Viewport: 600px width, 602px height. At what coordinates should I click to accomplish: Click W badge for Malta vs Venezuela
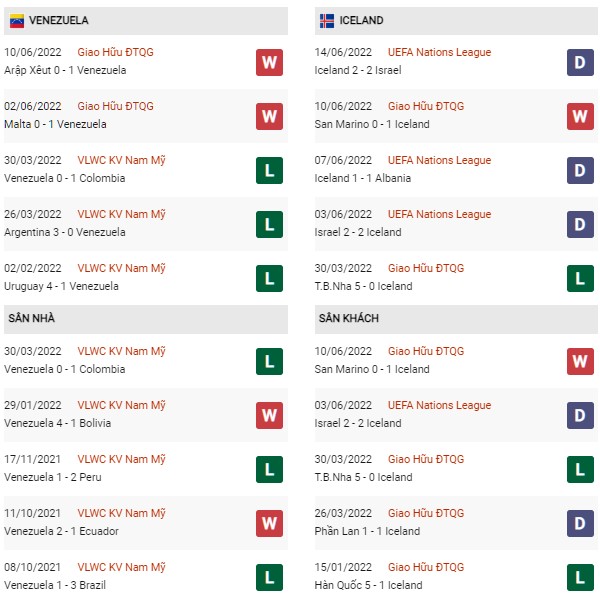(x=269, y=116)
